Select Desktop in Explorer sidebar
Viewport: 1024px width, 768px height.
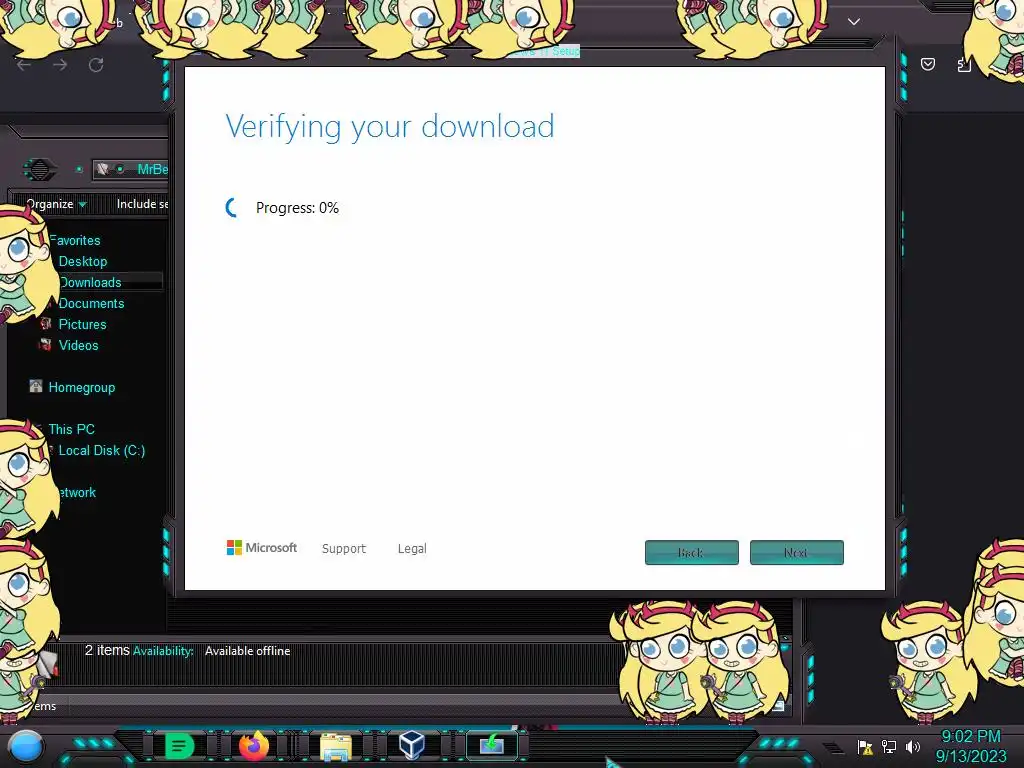pyautogui.click(x=83, y=261)
